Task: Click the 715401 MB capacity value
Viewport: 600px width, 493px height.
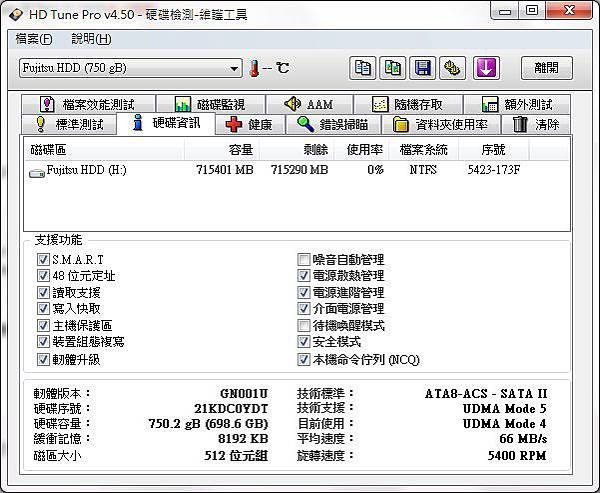Action: click(225, 170)
